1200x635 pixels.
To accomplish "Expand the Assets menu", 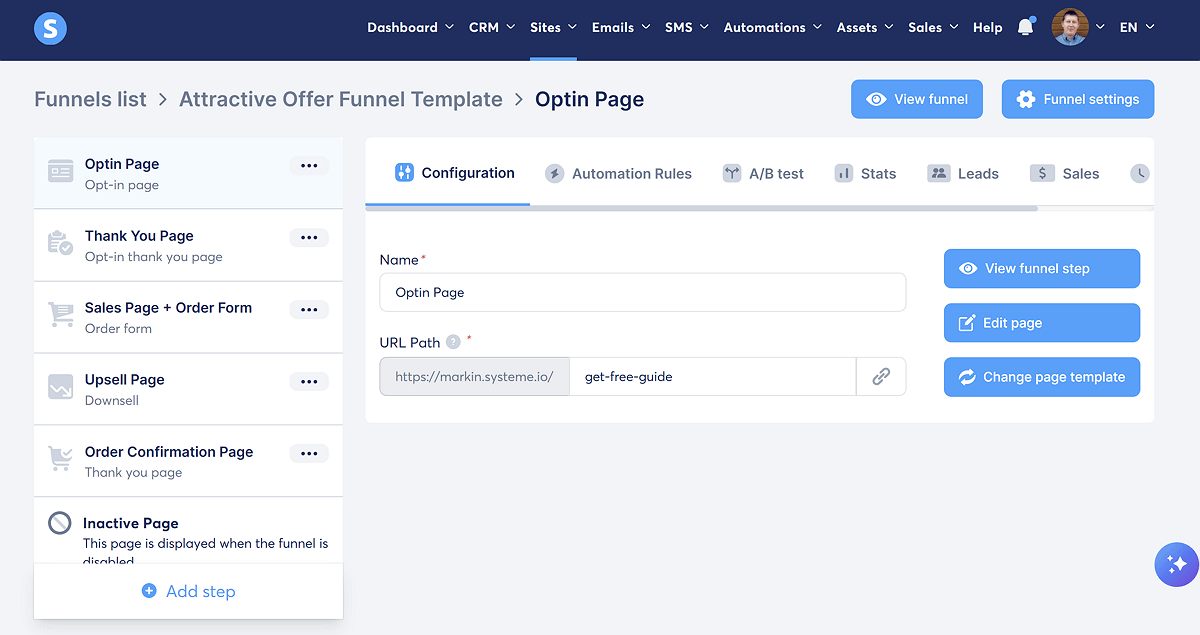I will 865,27.
